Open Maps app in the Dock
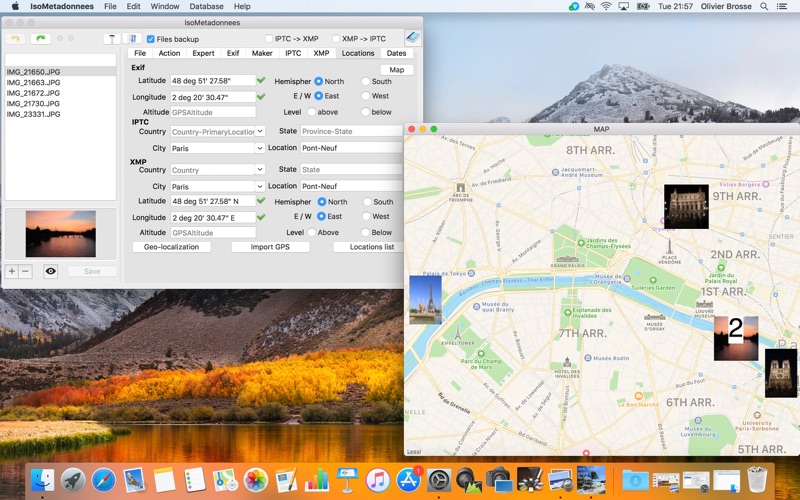This screenshot has height=500, width=800. pos(225,480)
